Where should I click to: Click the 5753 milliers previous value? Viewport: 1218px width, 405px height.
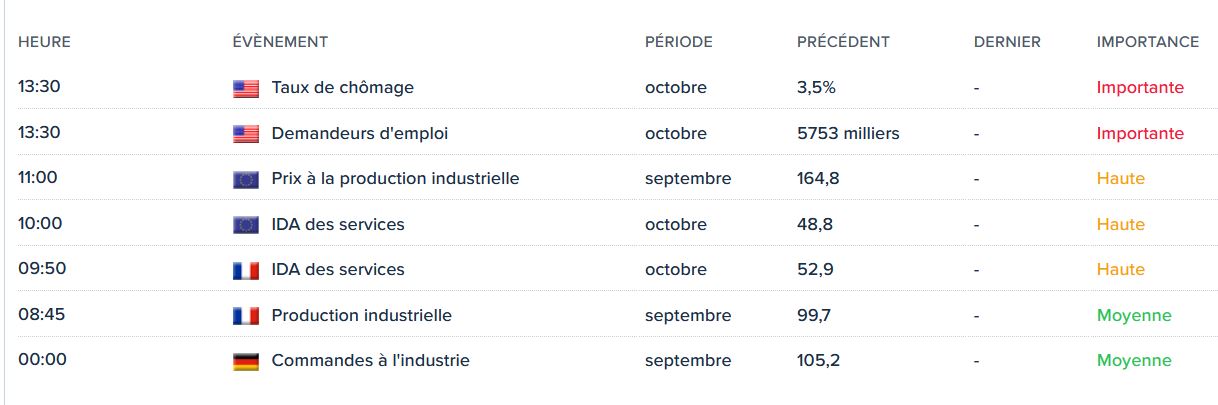(x=848, y=133)
